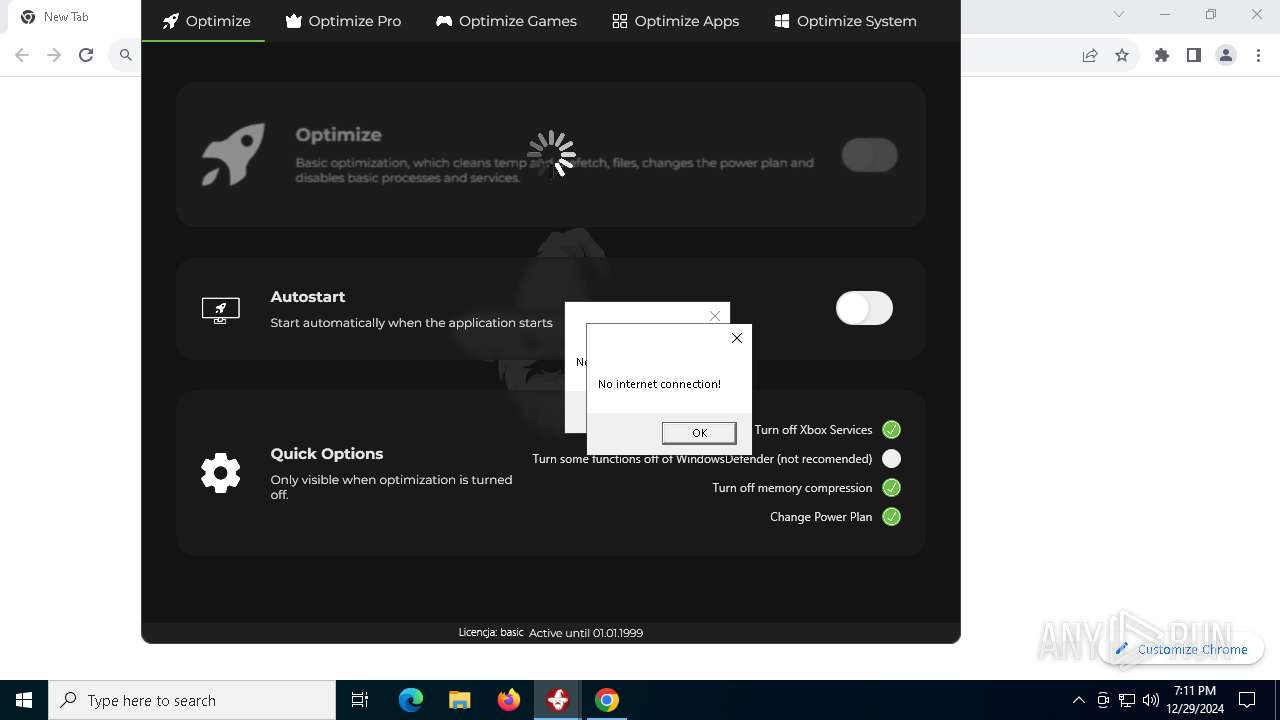
Task: Click the 'Licencja: basic' status text
Action: [491, 632]
